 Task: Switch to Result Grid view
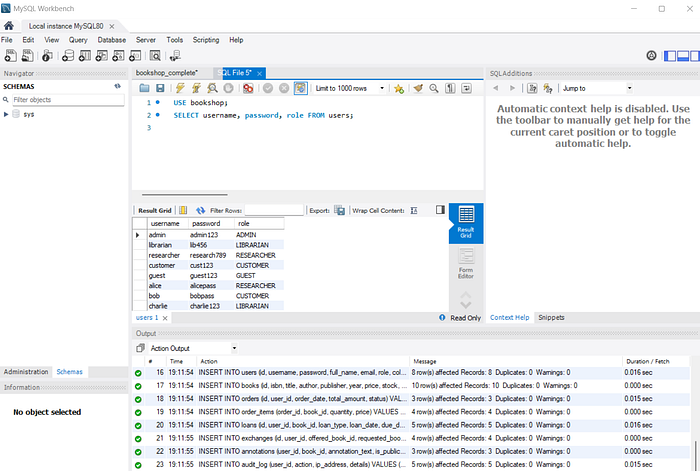click(x=466, y=223)
